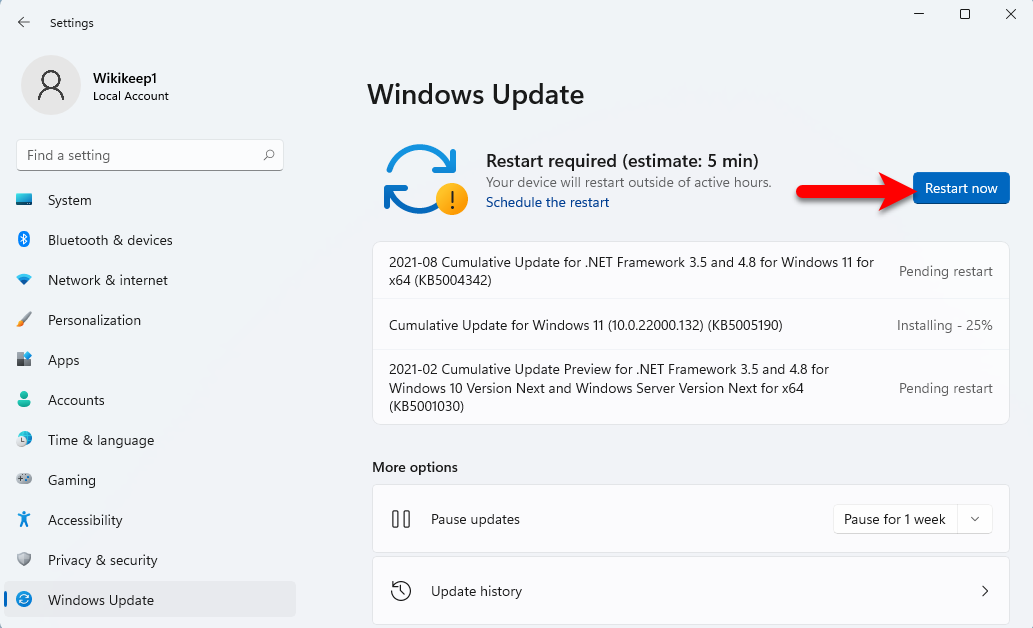Select the System monitor icon
The image size is (1033, 628).
pos(24,200)
